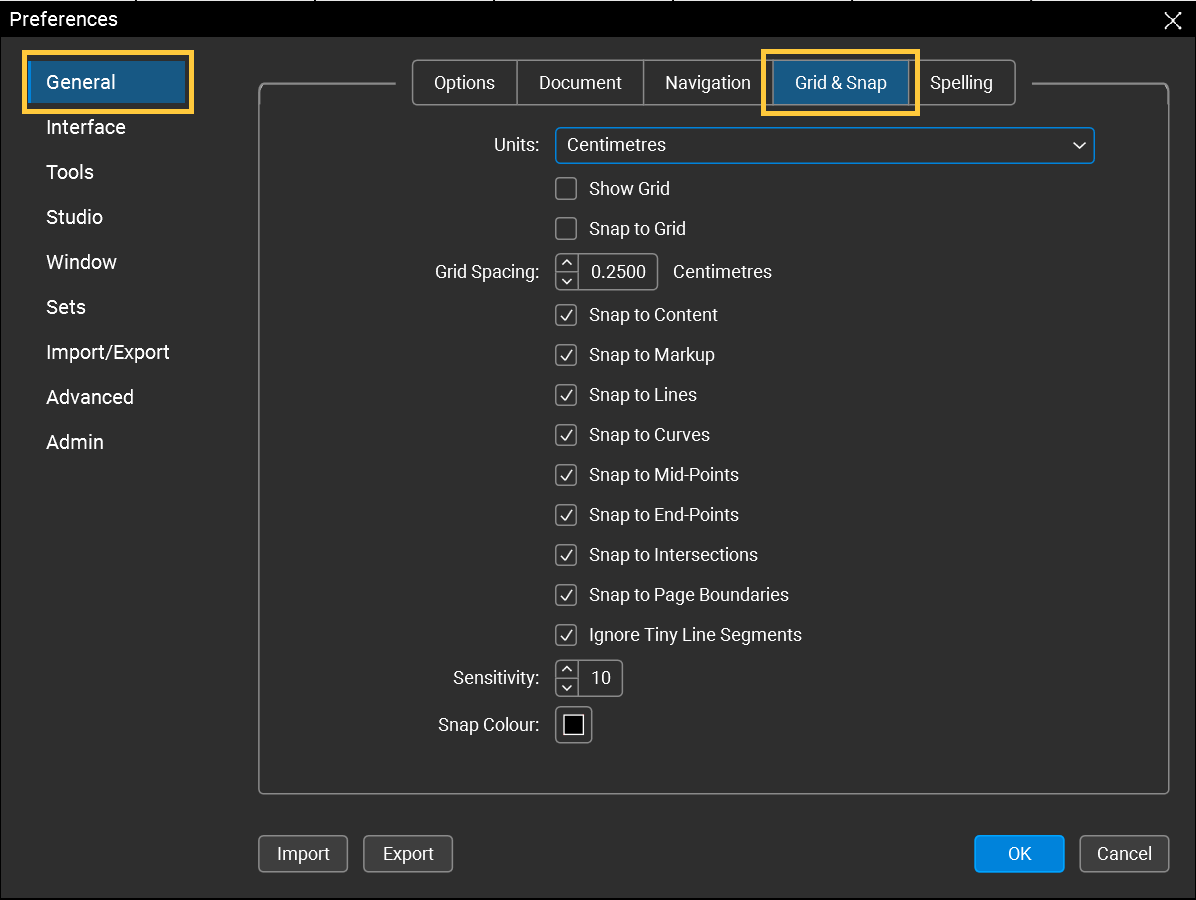This screenshot has height=900, width=1196.
Task: Disable Ignore Tiny Line Segments
Action: click(x=566, y=634)
